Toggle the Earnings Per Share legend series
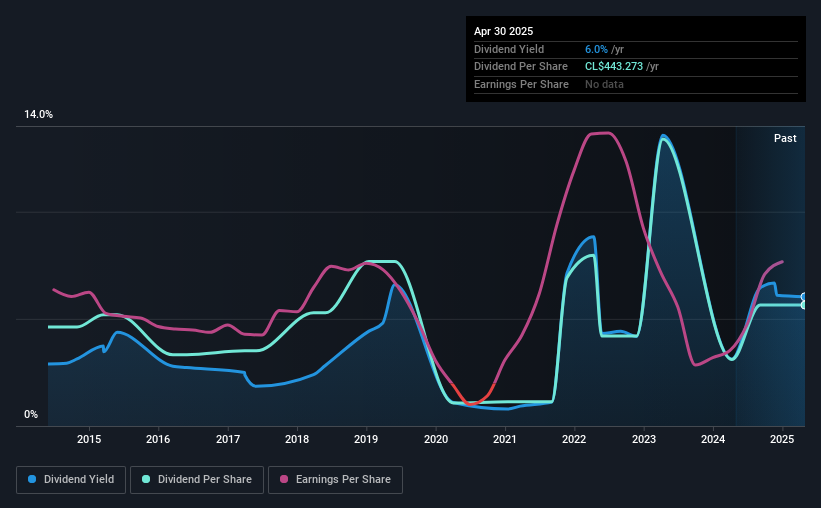Screen dimensions: 821x508 point(335,480)
